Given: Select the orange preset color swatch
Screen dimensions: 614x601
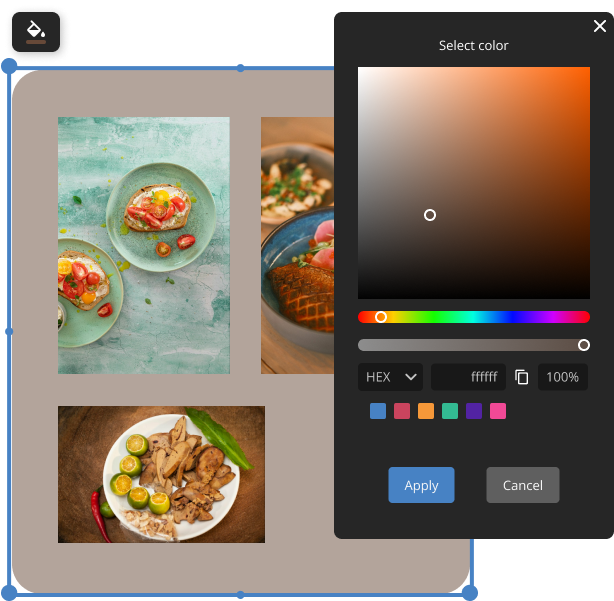Looking at the screenshot, I should (426, 411).
